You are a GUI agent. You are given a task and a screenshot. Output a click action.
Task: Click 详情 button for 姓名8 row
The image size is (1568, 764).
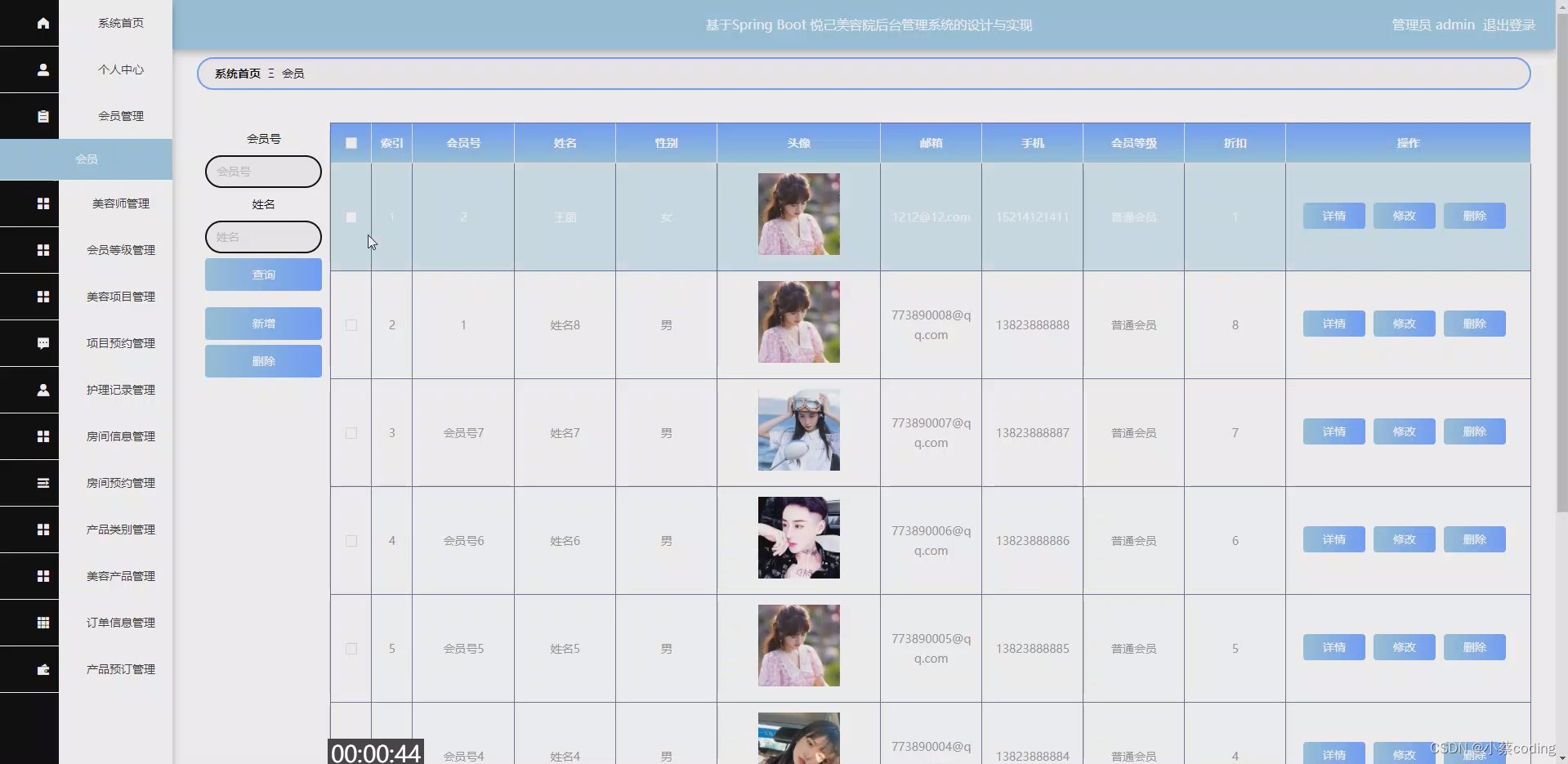click(x=1334, y=324)
